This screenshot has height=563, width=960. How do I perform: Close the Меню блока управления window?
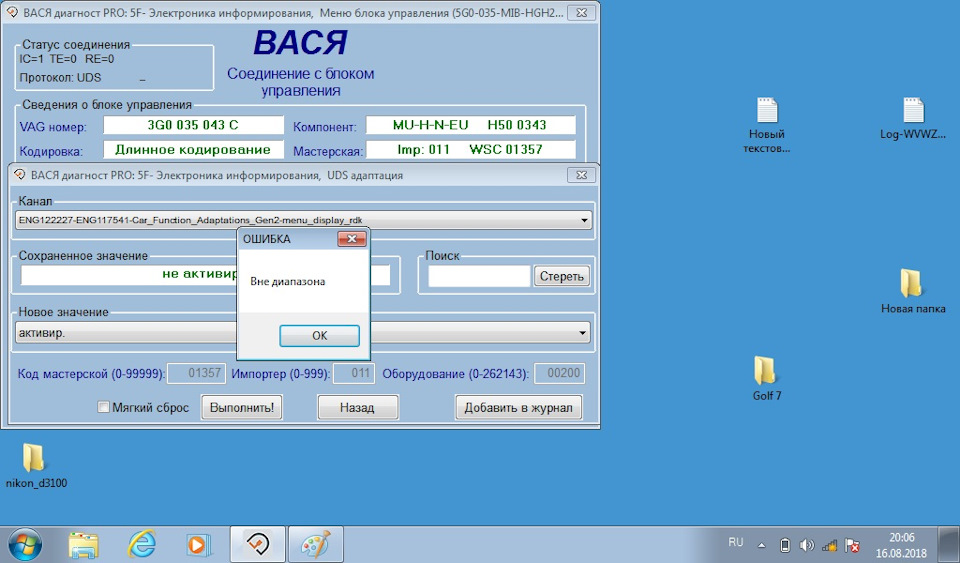coord(581,12)
